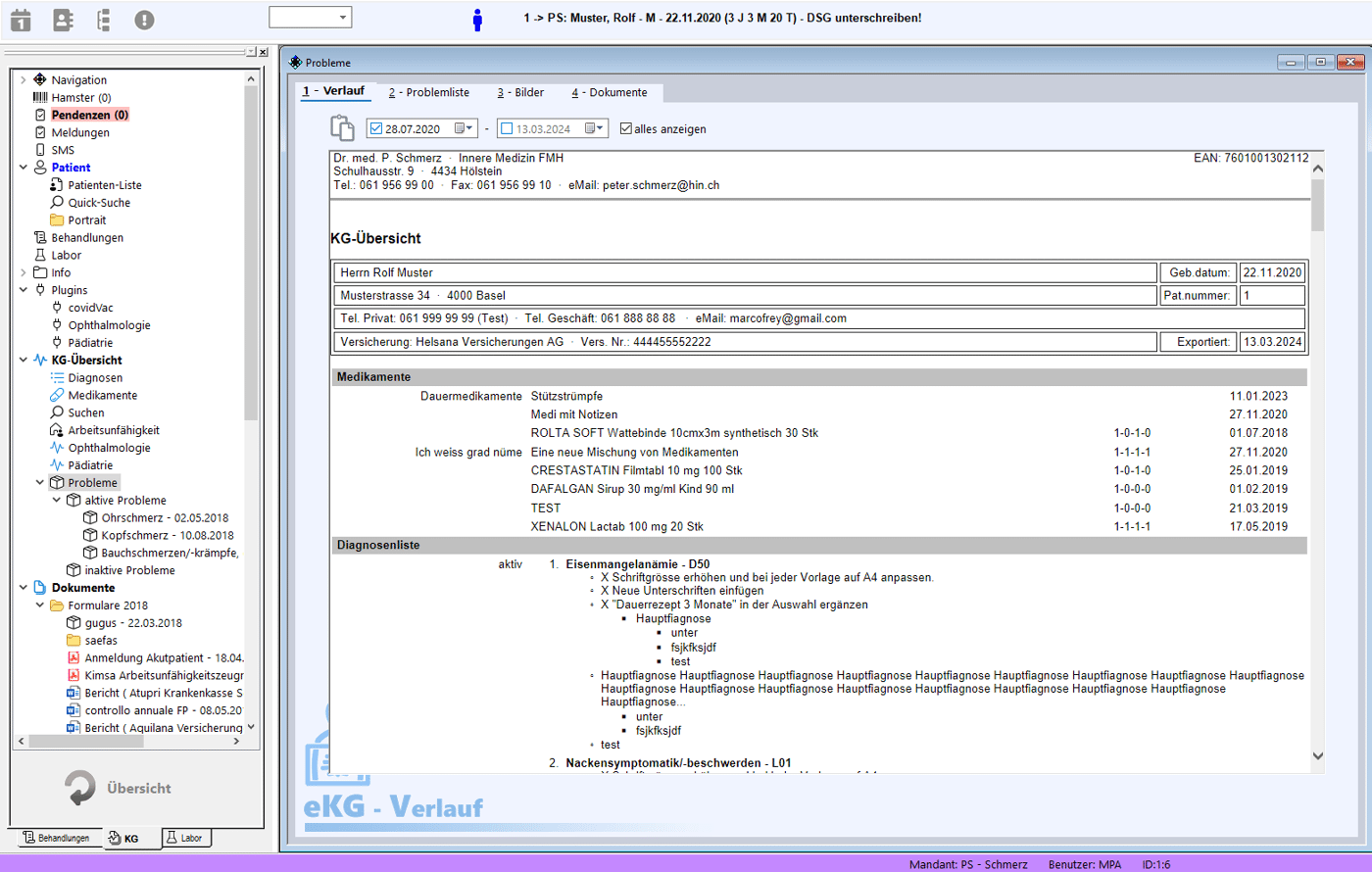Open Quick-Suche search entry

[x=99, y=203]
